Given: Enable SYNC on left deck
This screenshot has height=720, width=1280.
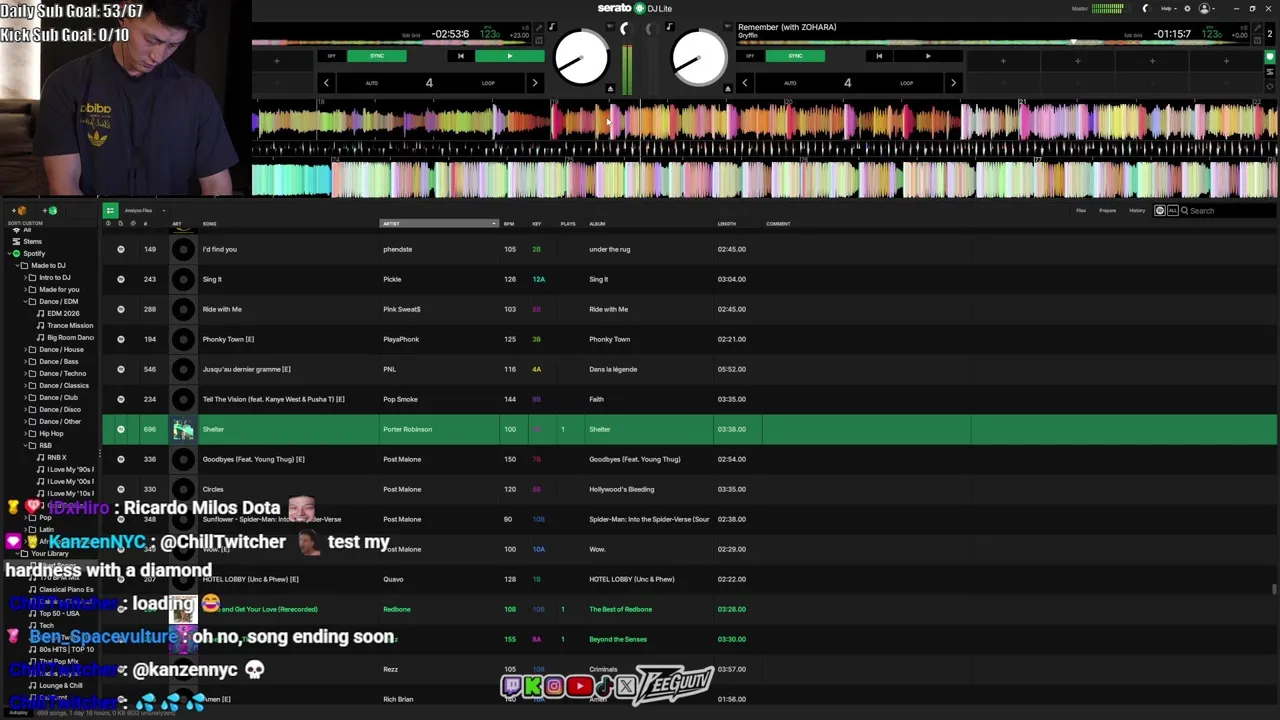Looking at the screenshot, I should 377,56.
